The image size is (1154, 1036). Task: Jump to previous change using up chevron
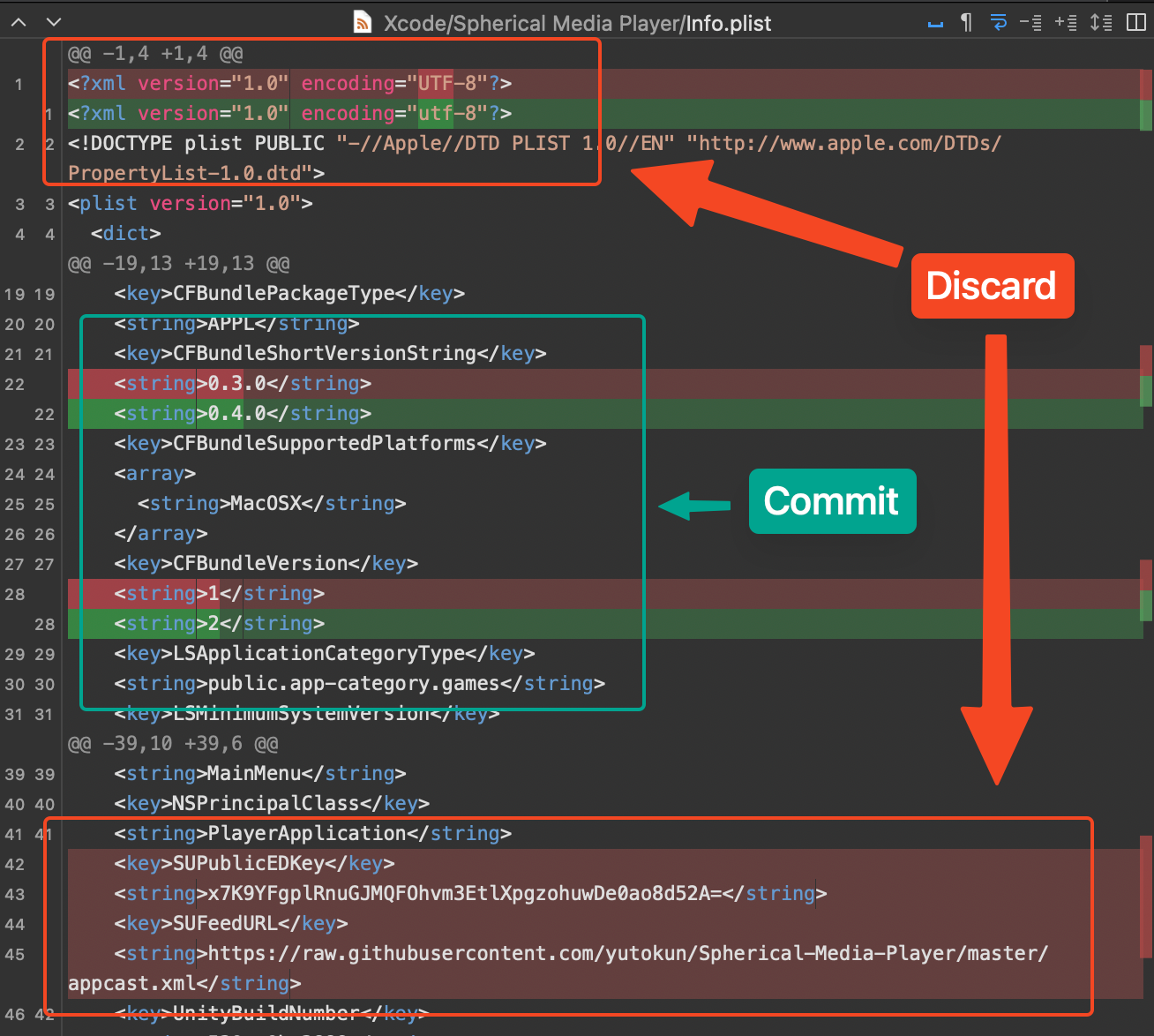(x=19, y=22)
